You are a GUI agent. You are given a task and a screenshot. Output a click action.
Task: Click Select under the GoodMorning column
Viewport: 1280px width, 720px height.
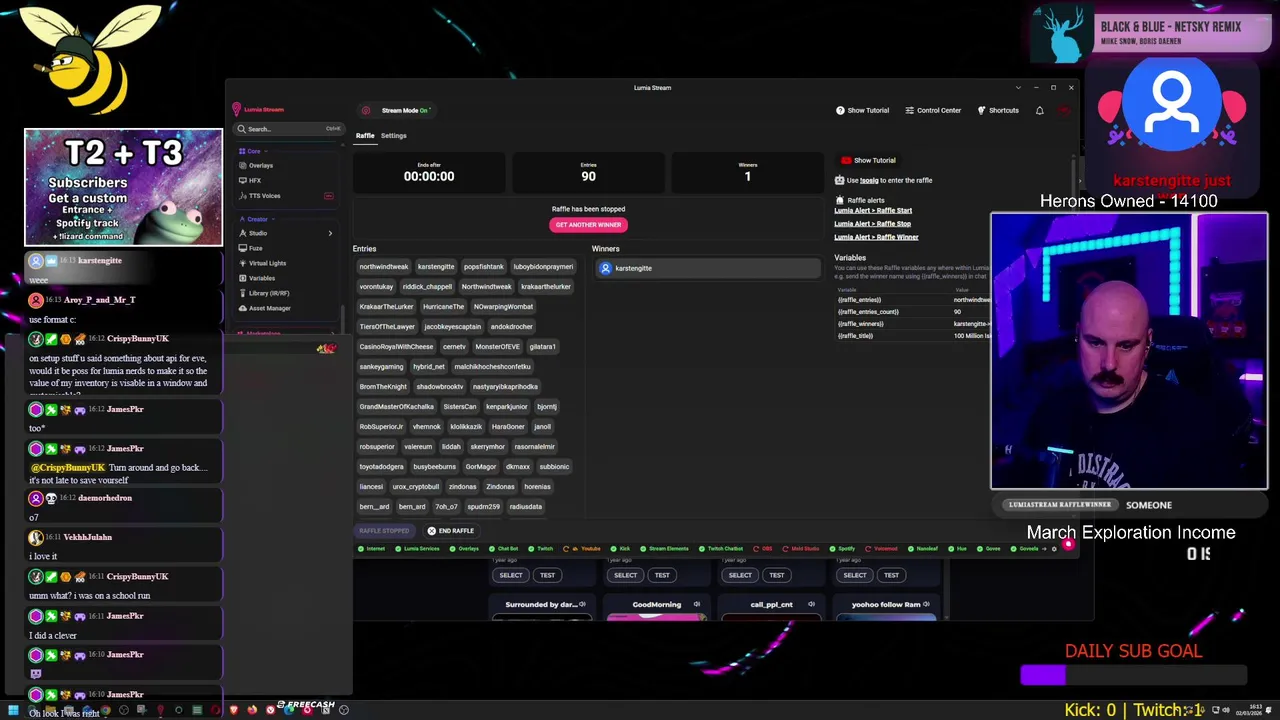tap(625, 575)
